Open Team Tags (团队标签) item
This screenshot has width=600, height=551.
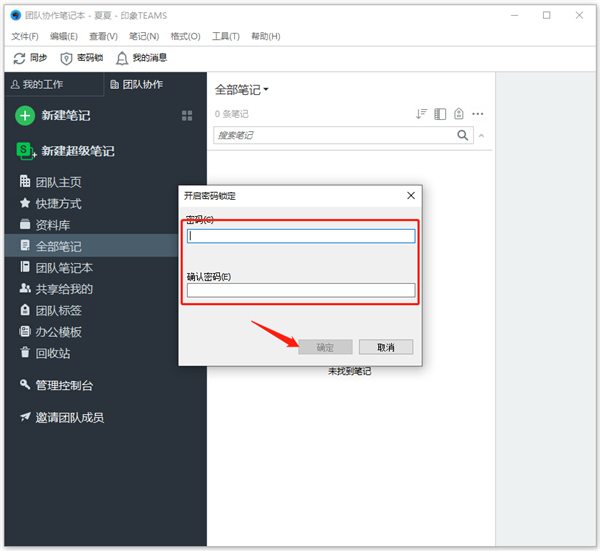[x=51, y=310]
